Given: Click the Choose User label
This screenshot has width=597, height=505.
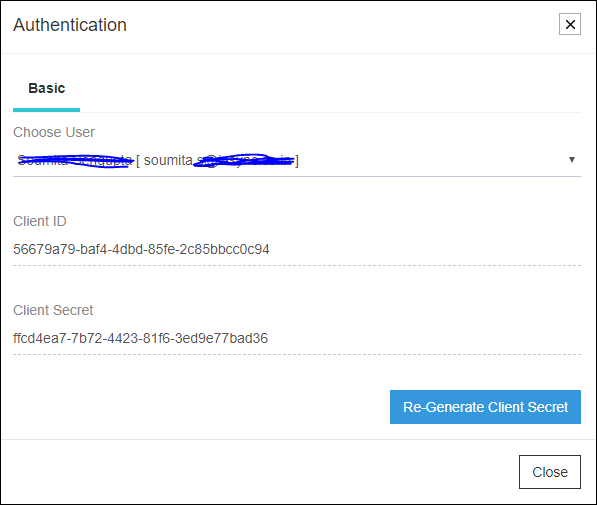Looking at the screenshot, I should [54, 132].
